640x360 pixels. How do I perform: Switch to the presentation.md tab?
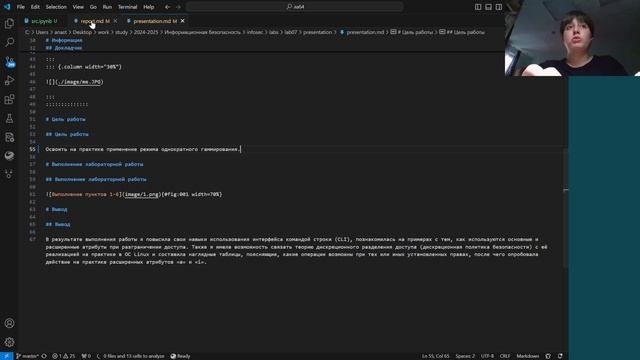[x=155, y=21]
